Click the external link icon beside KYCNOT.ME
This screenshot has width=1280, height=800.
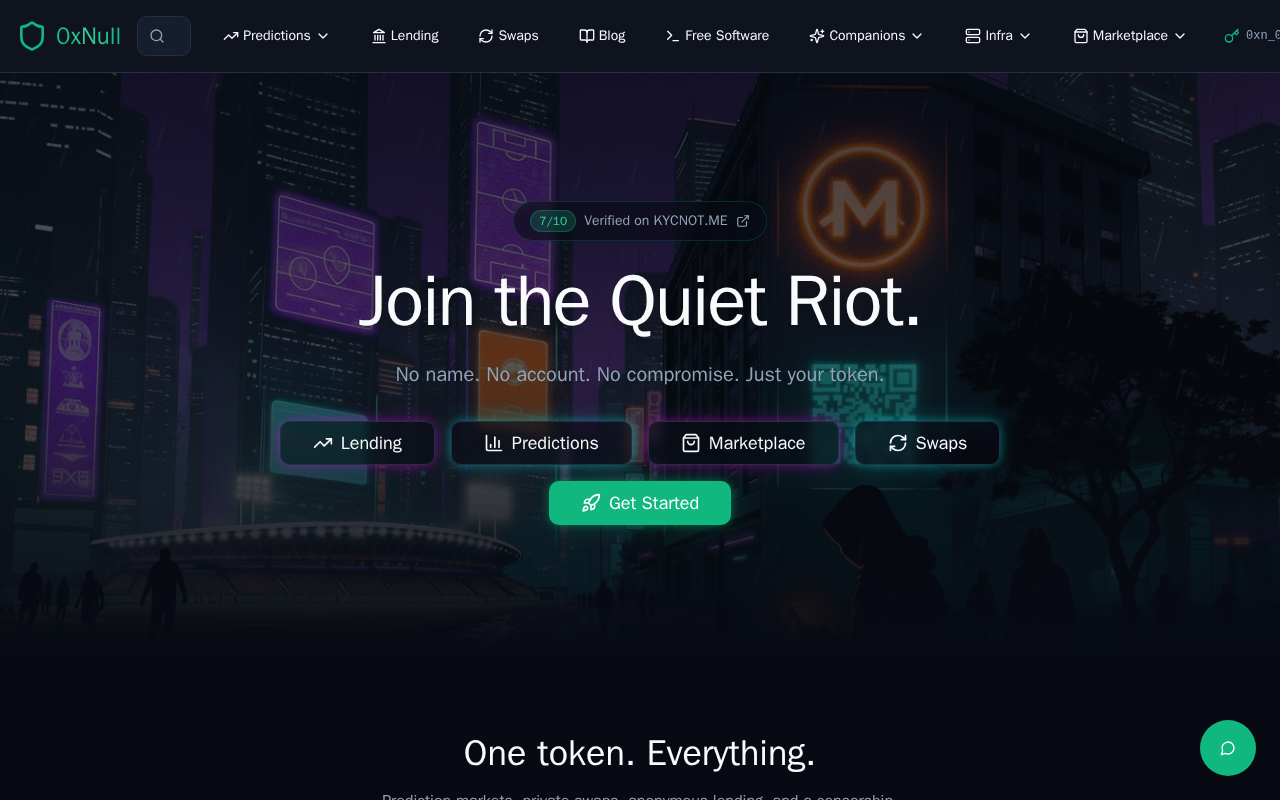pos(743,221)
